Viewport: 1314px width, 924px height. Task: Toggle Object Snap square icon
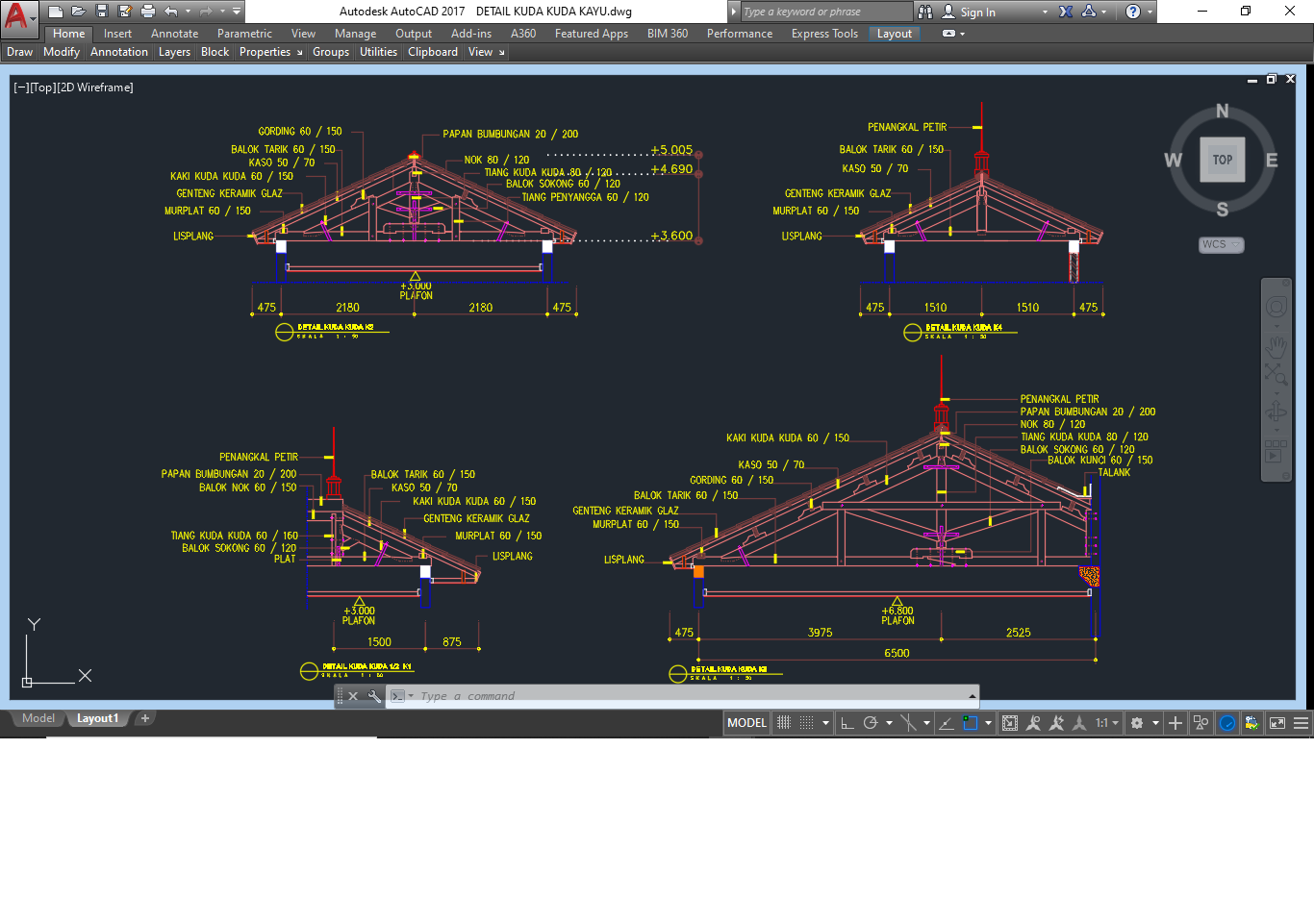point(970,723)
